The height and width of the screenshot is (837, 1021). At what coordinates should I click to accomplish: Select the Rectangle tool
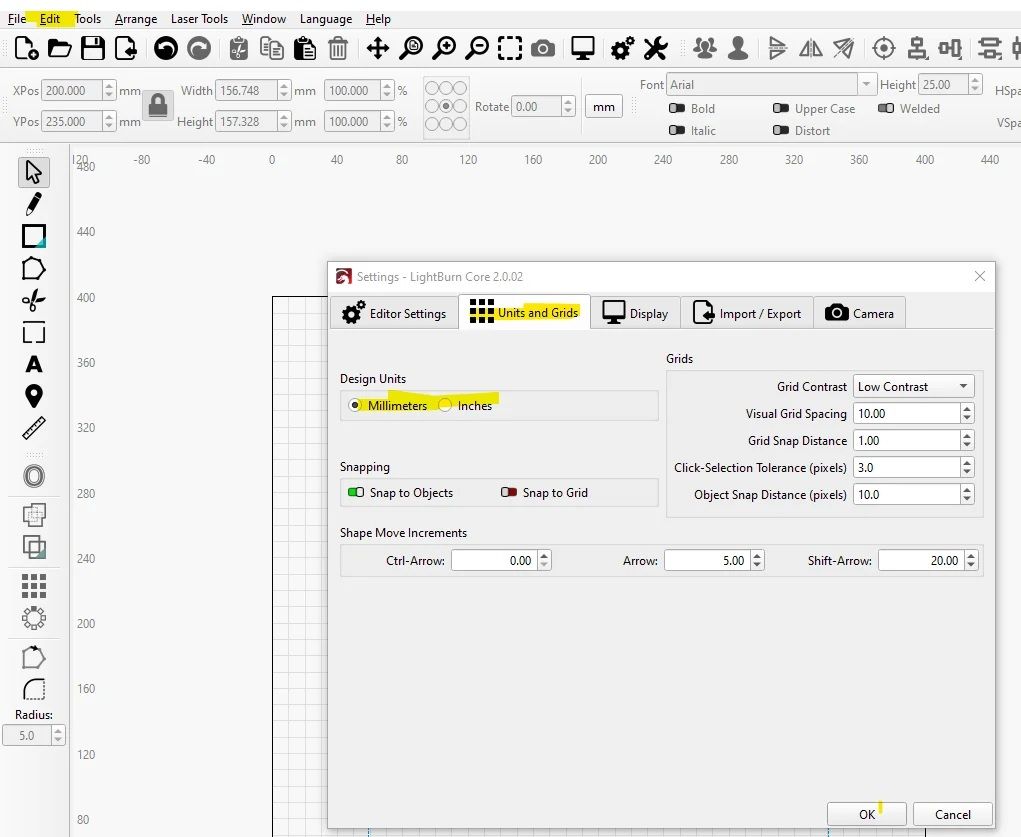(34, 236)
